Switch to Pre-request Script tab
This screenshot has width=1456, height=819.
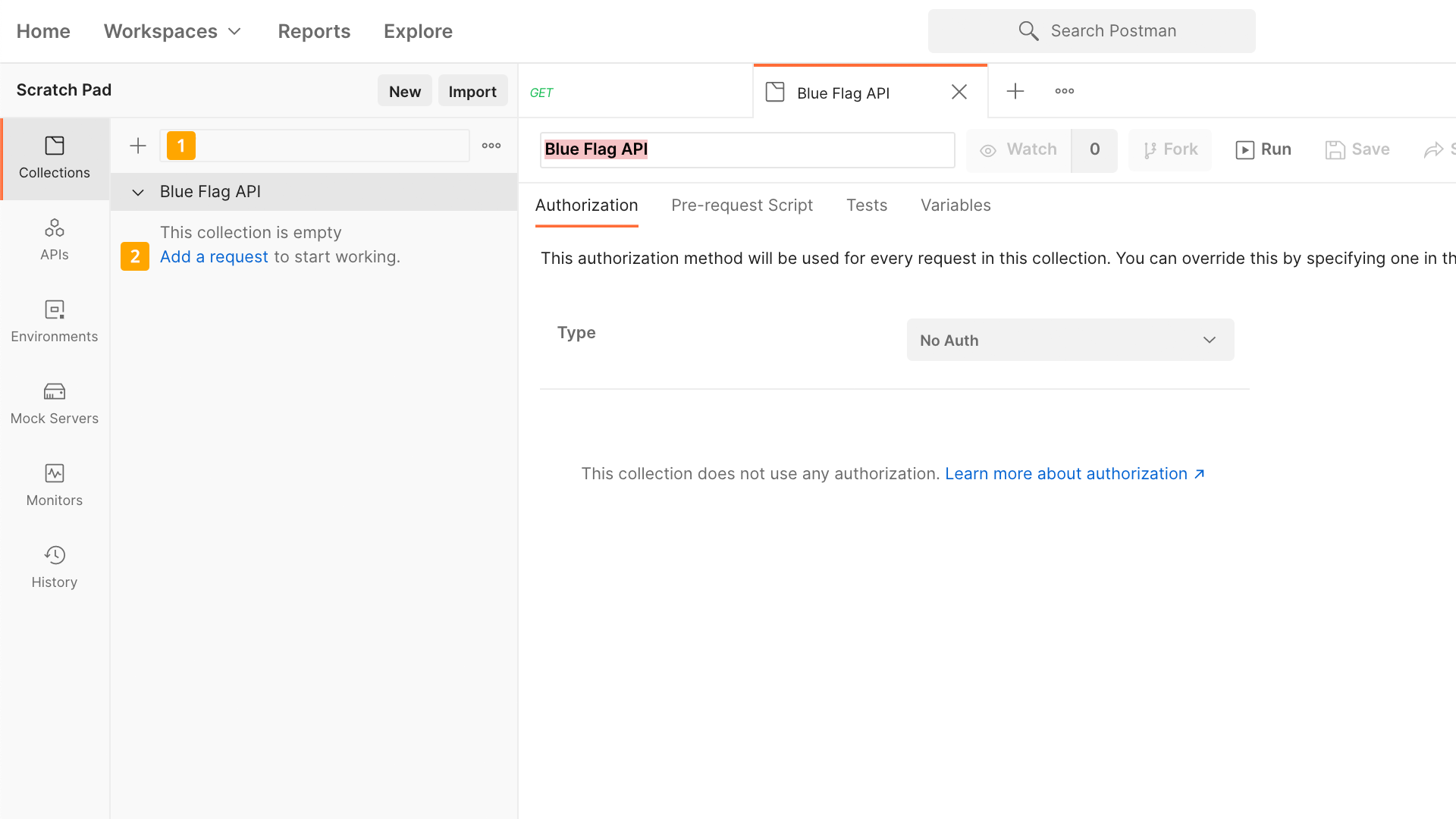741,206
